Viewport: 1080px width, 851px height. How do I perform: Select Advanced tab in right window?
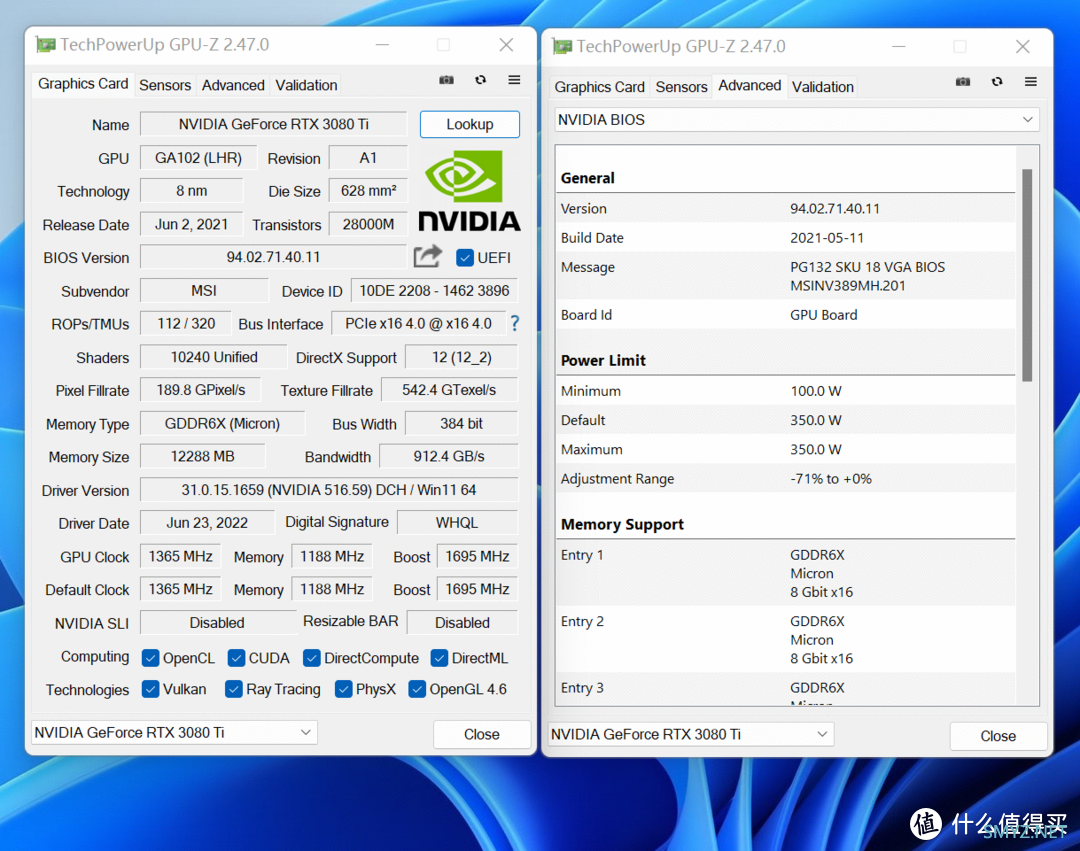pos(749,85)
